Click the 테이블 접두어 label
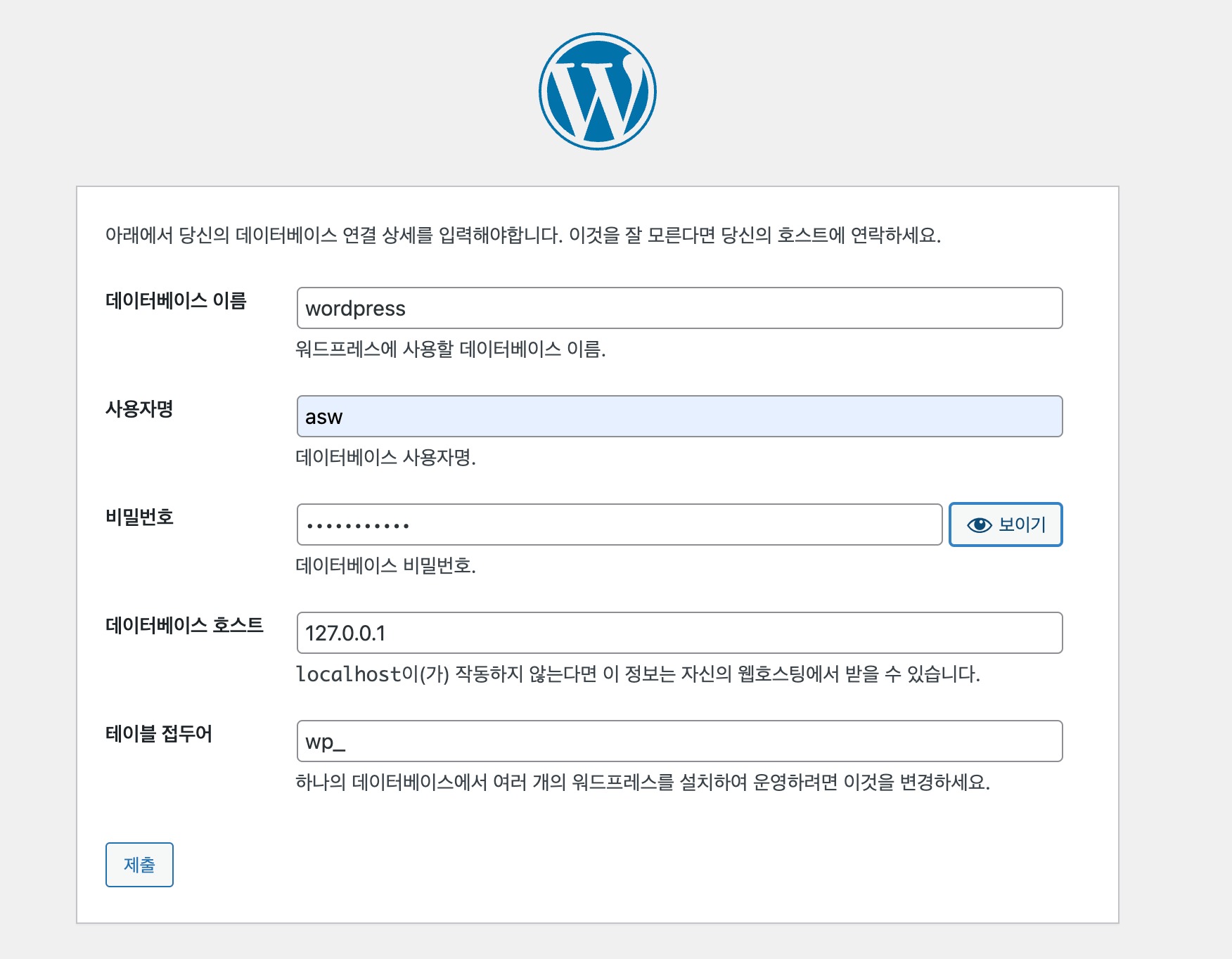 click(159, 734)
